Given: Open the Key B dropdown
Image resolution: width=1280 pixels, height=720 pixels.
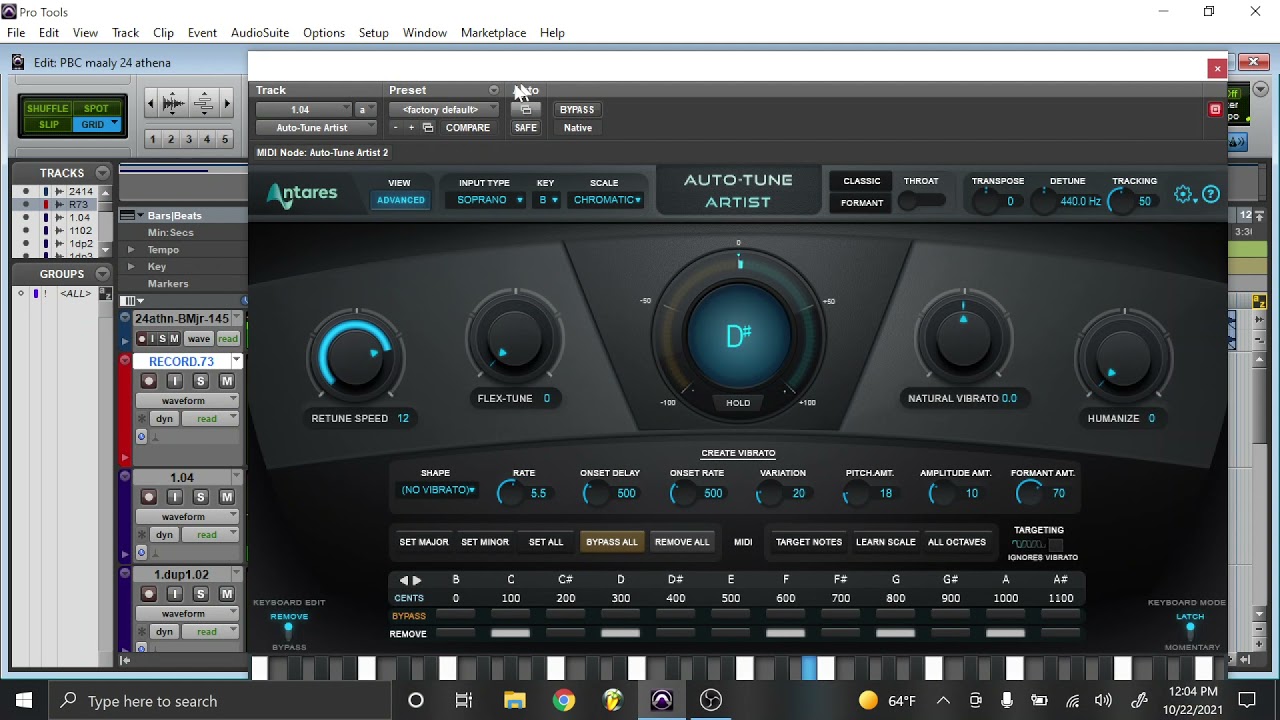Looking at the screenshot, I should click(x=547, y=200).
